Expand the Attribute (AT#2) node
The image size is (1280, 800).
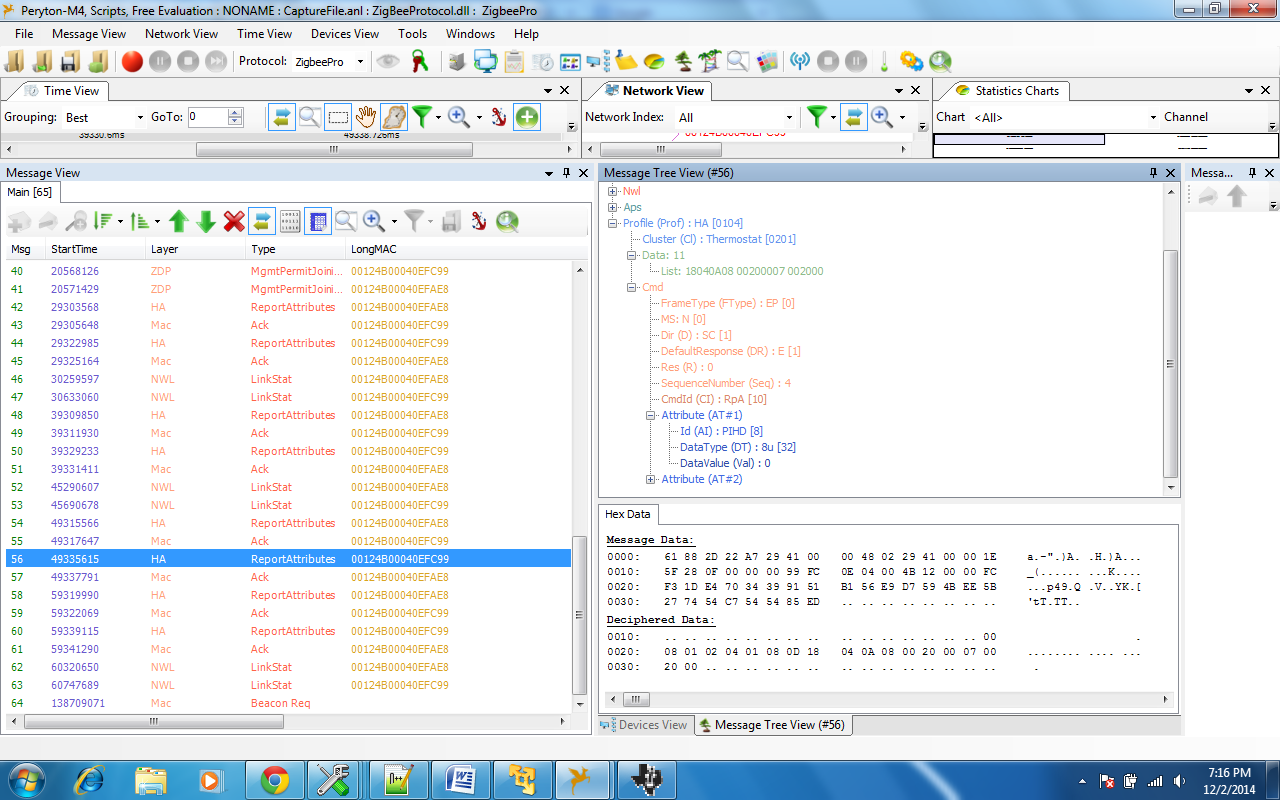[651, 479]
